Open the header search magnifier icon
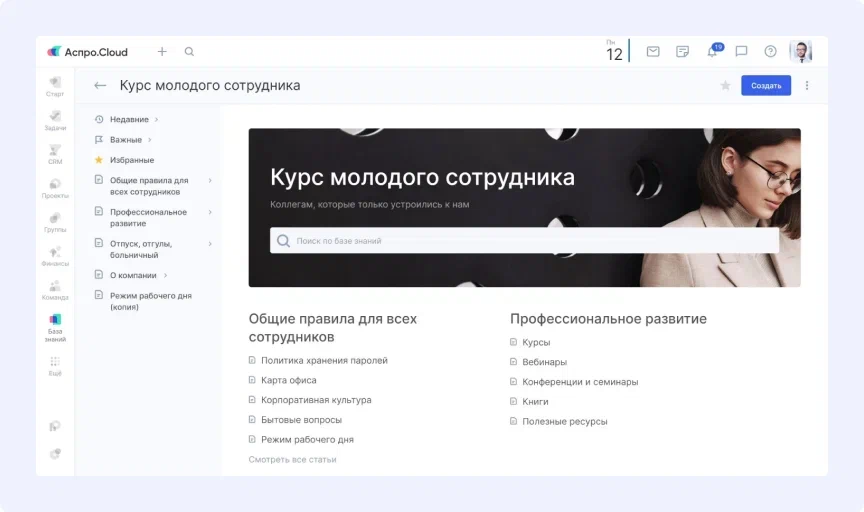The height and width of the screenshot is (512, 864). tap(189, 51)
